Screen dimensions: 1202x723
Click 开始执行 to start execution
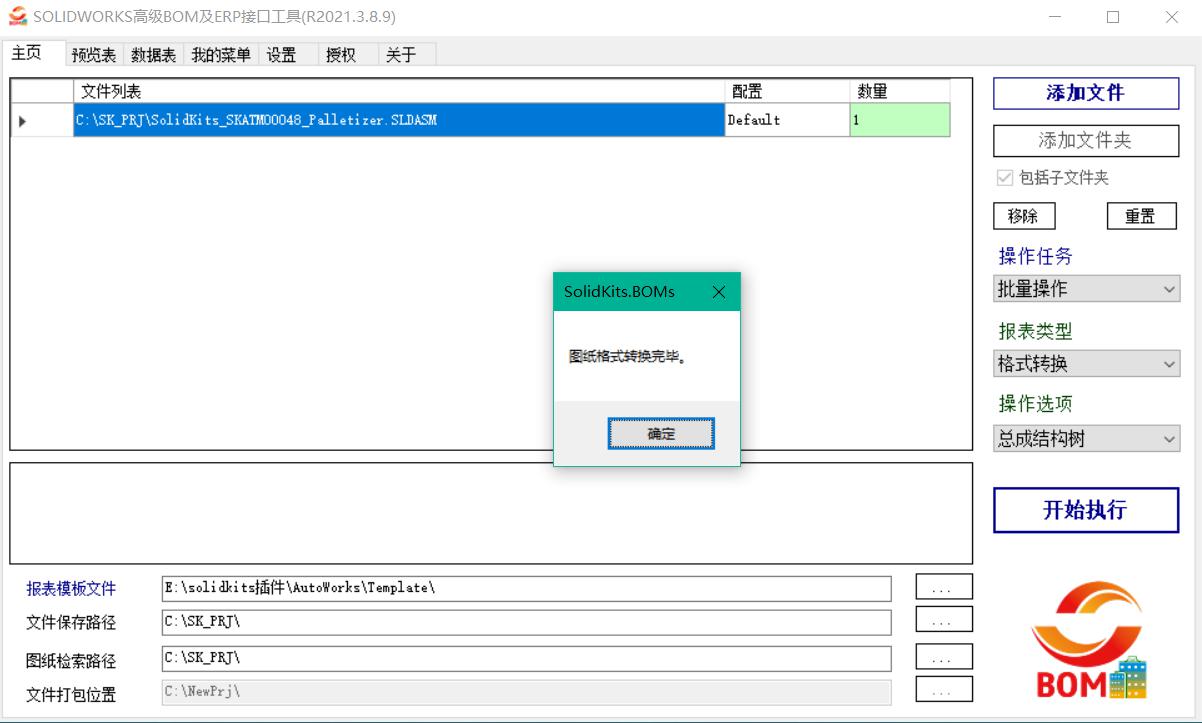pyautogui.click(x=1086, y=510)
